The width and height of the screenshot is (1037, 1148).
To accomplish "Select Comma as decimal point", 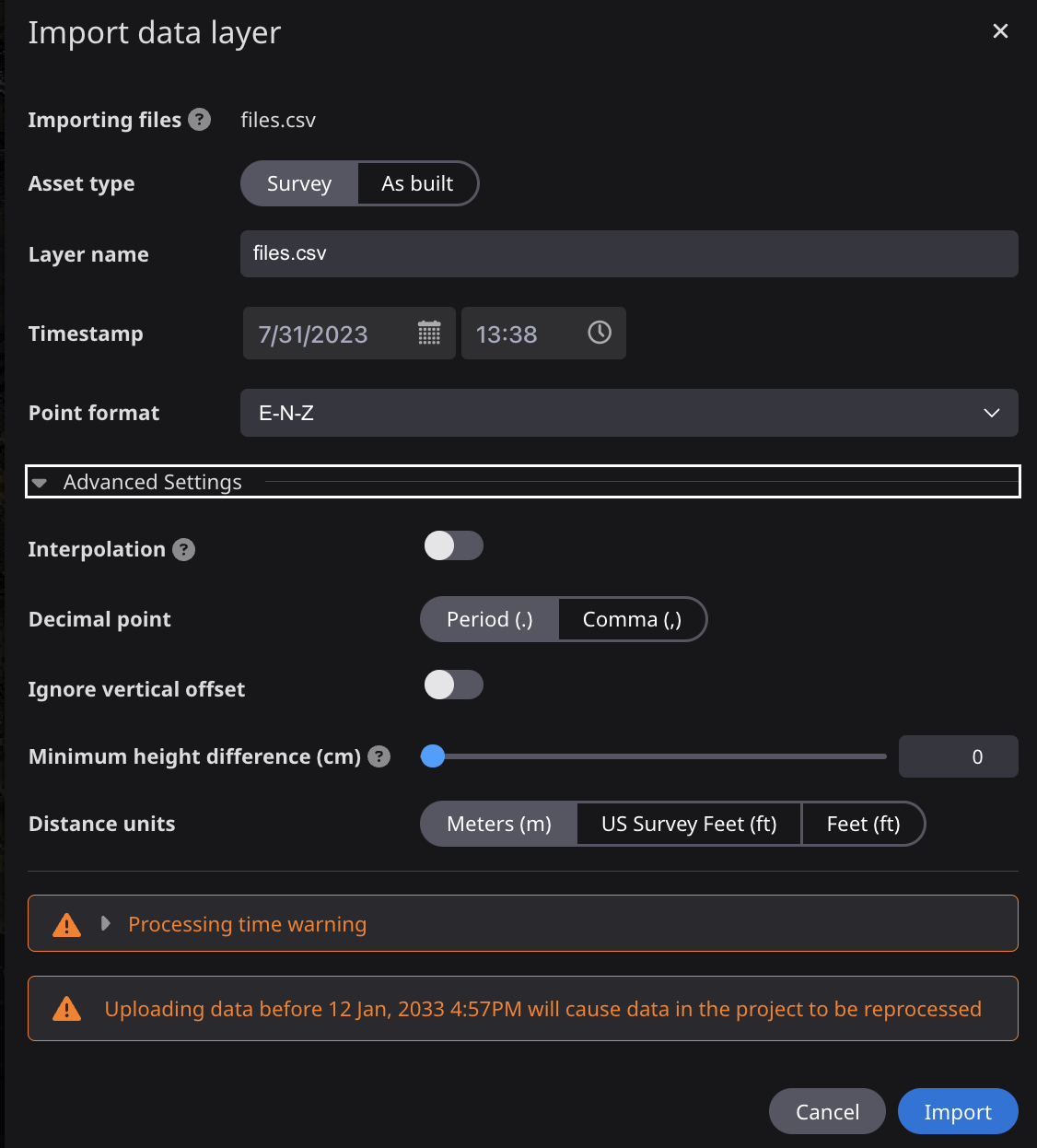I will (632, 619).
